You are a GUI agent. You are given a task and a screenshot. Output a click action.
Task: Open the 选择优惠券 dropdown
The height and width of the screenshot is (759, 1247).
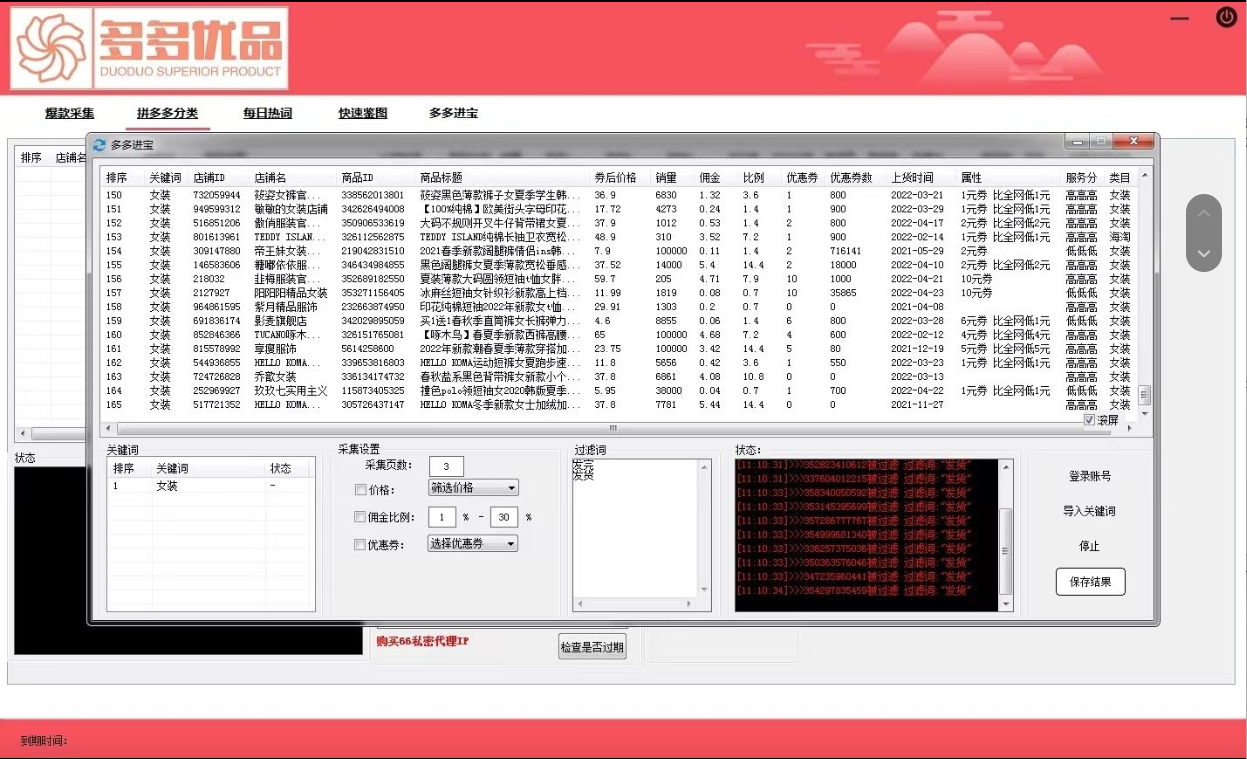pos(471,542)
